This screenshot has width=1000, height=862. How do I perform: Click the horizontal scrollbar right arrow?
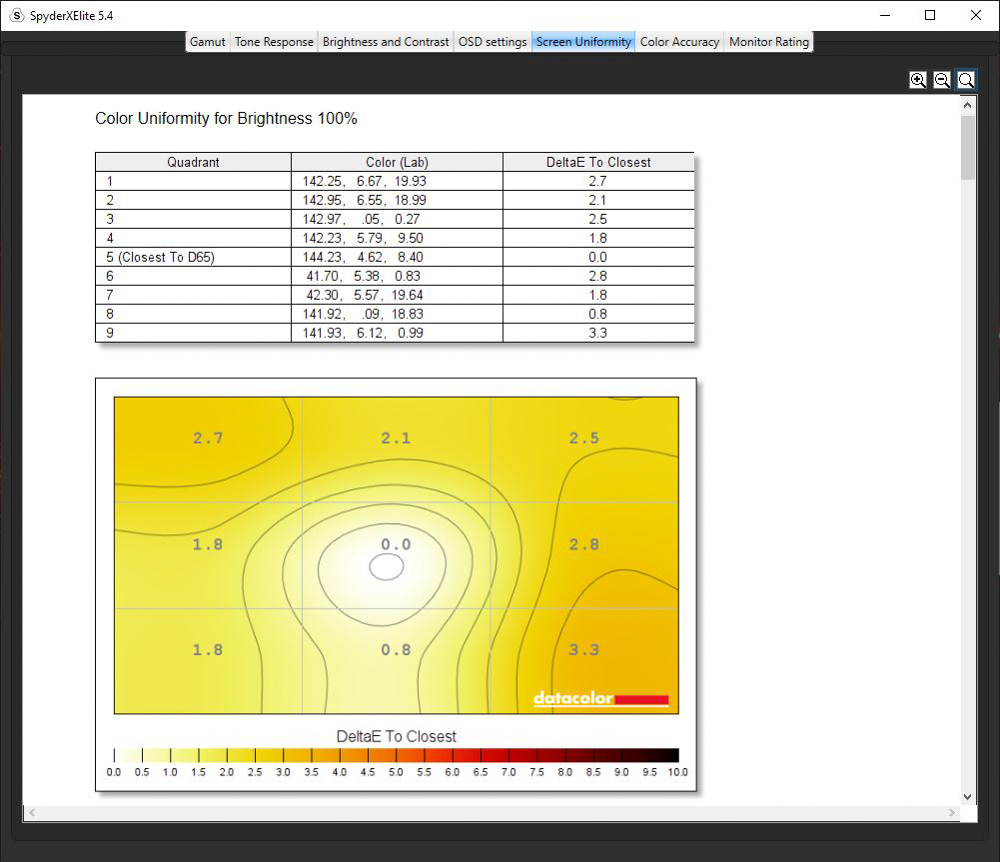952,812
